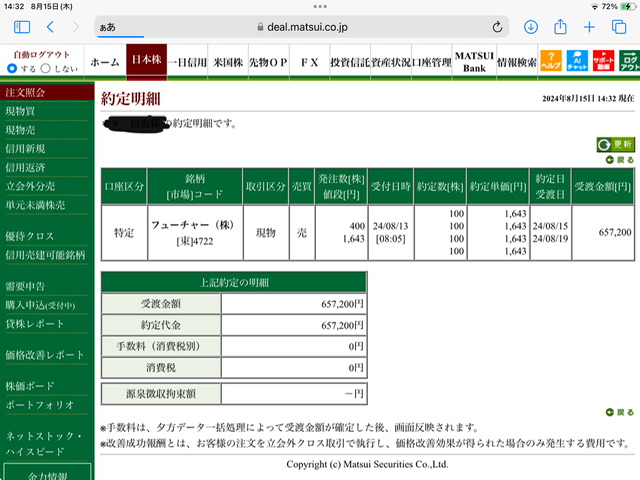
Task: Click the Wi-Fi status icon
Action: [x=595, y=7]
